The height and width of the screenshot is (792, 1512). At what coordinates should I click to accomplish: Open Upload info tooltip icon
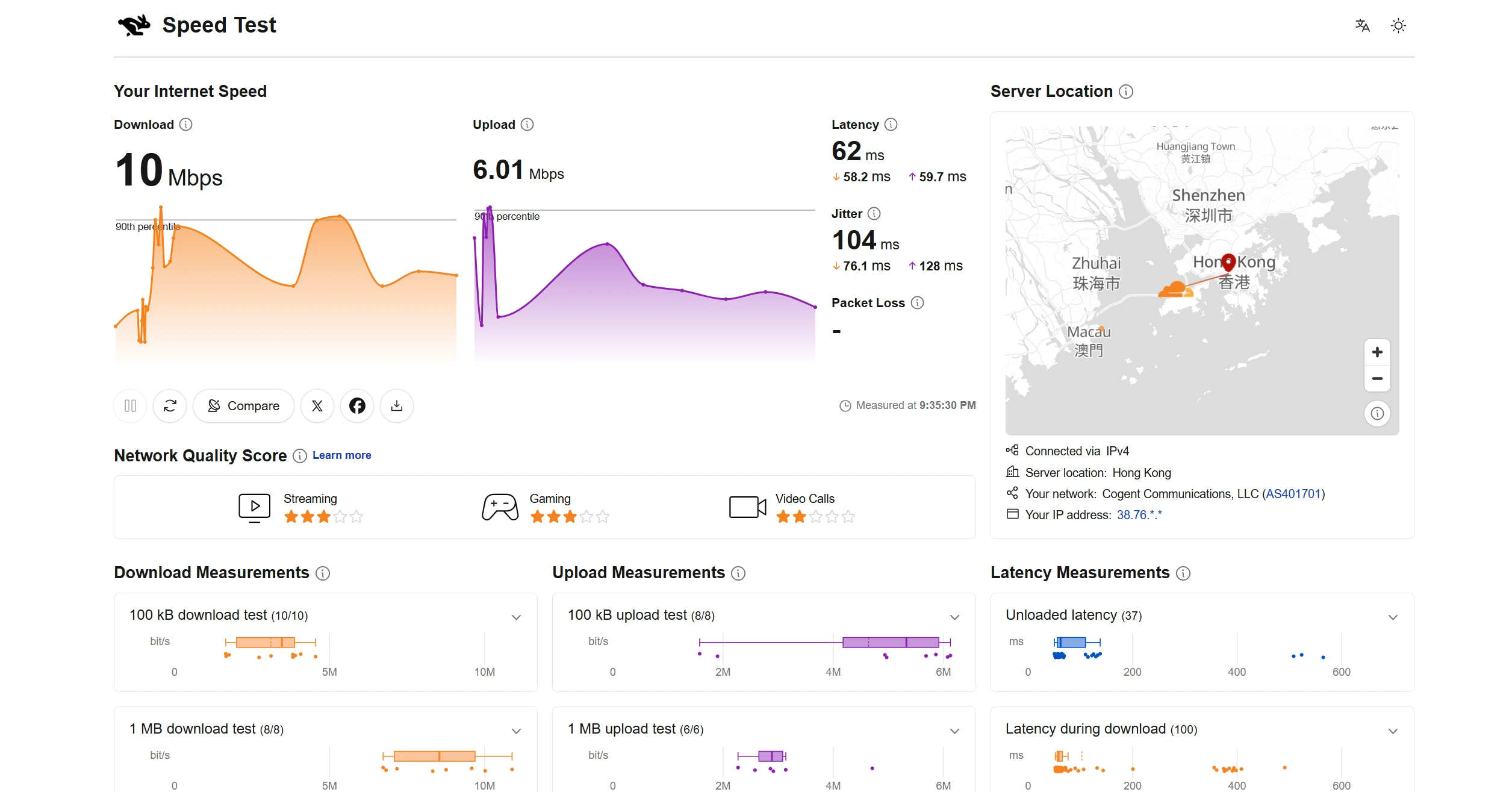527,125
